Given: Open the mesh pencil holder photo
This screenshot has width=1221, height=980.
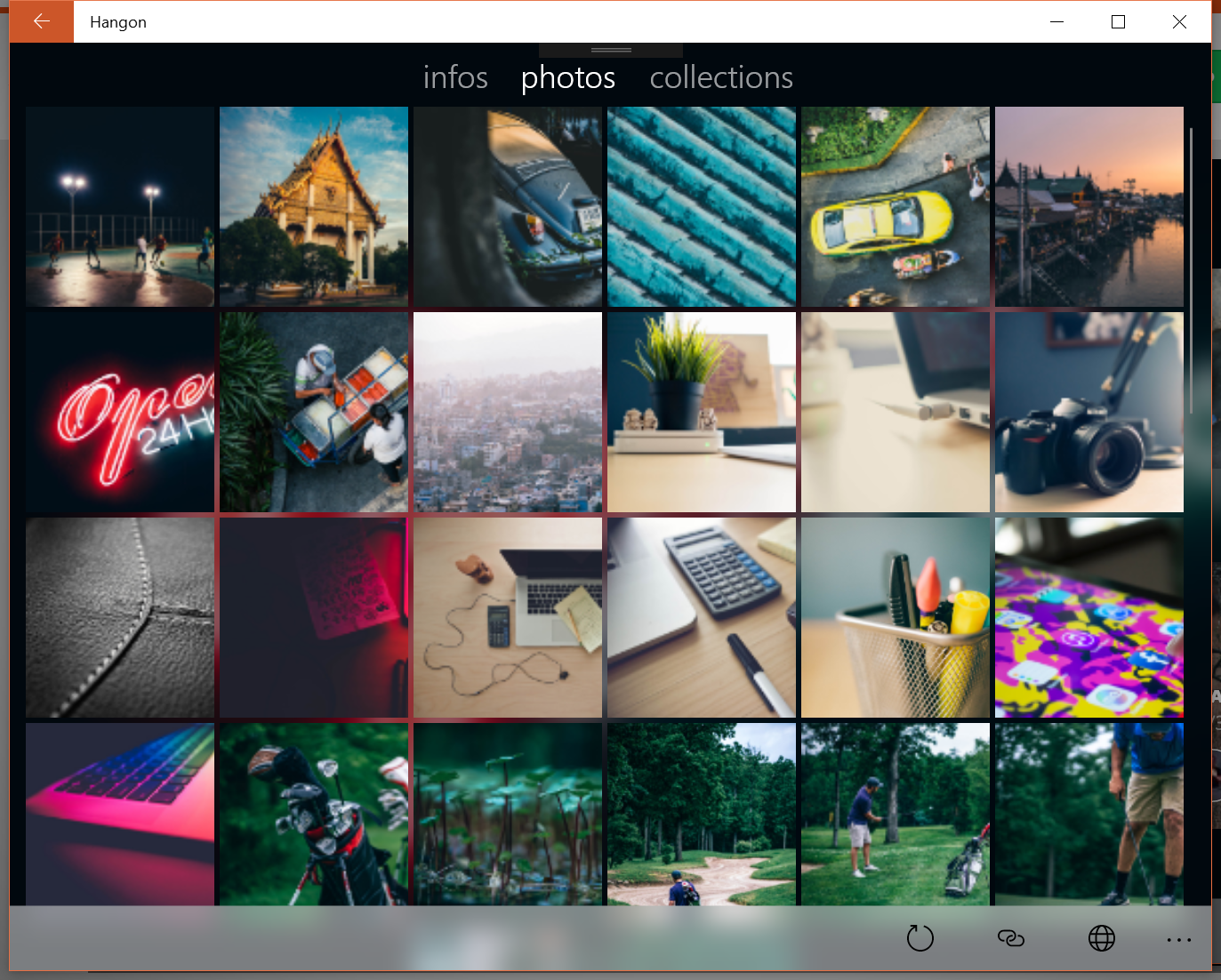Looking at the screenshot, I should (896, 617).
